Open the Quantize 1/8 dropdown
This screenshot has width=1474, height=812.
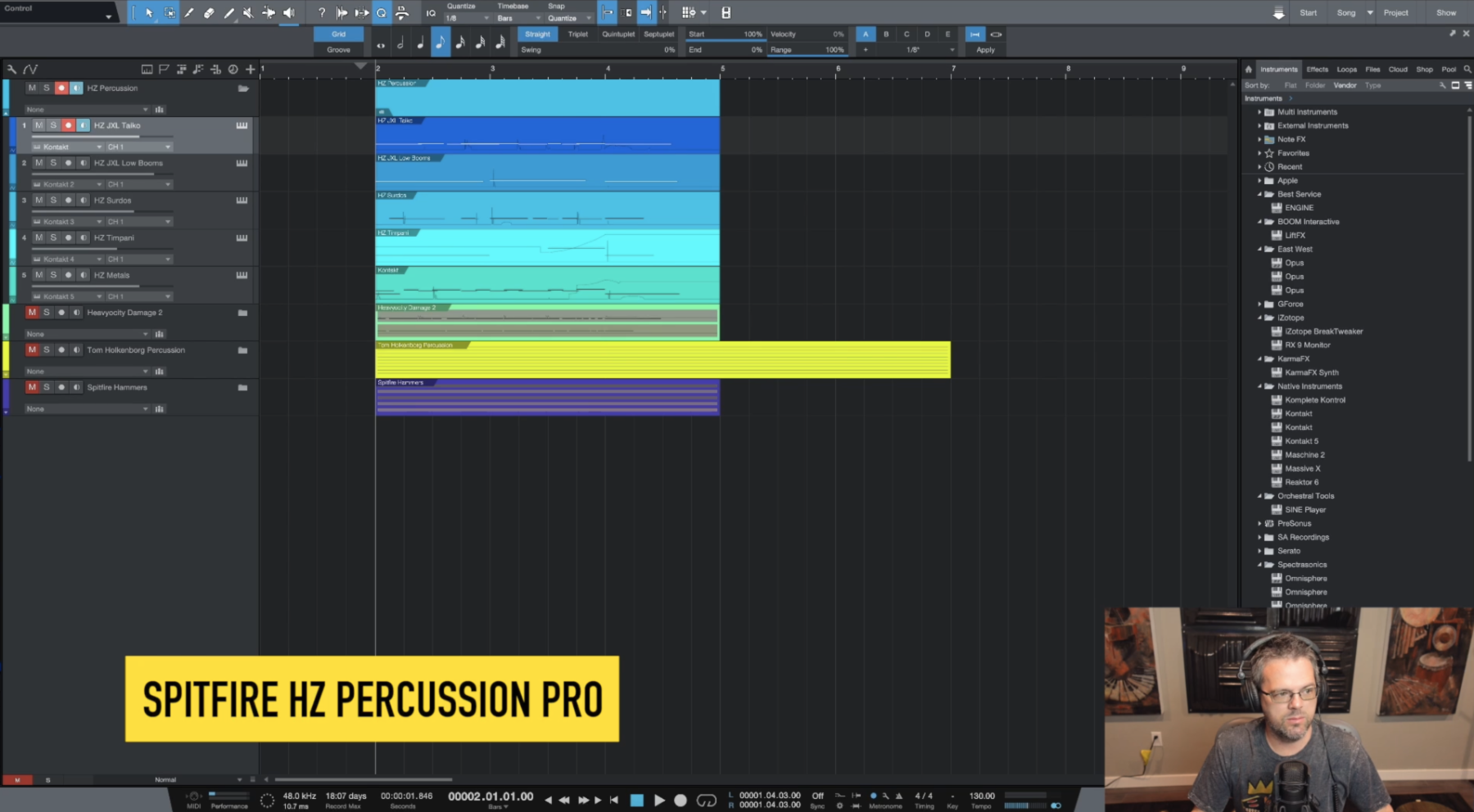[x=467, y=18]
